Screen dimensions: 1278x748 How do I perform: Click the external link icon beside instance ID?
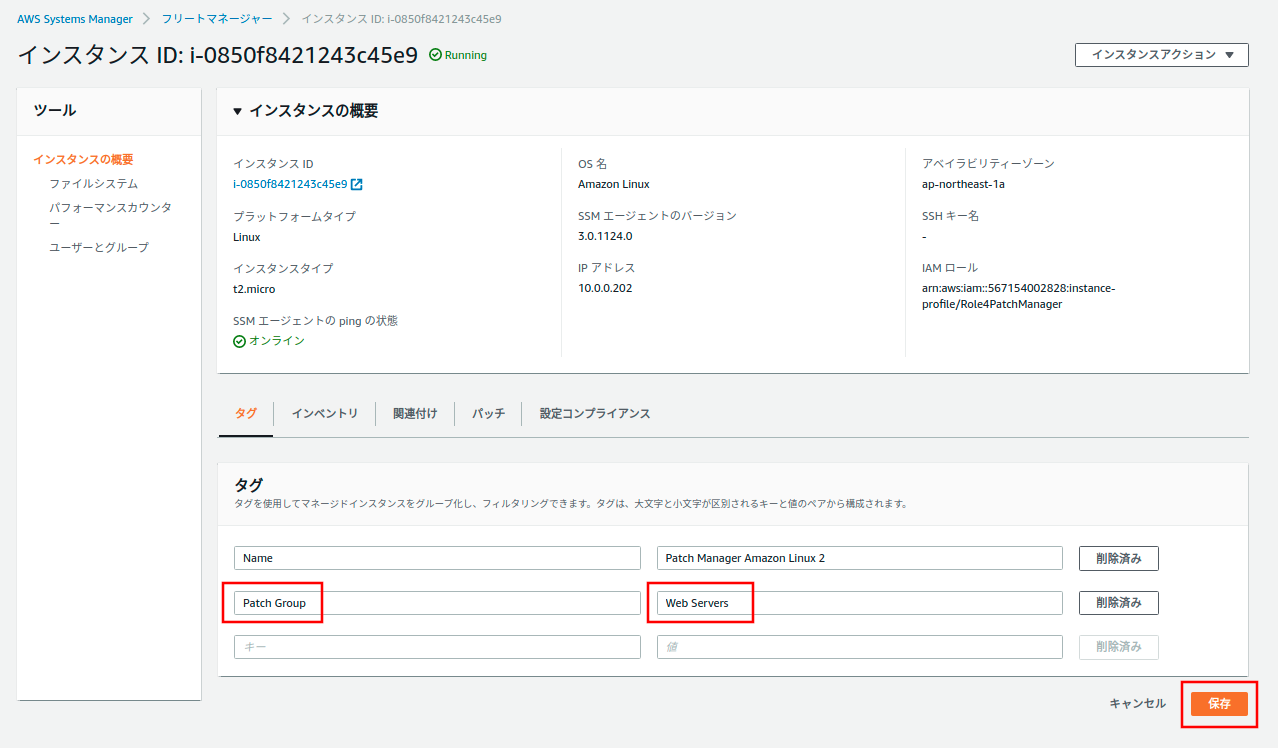[x=357, y=185]
